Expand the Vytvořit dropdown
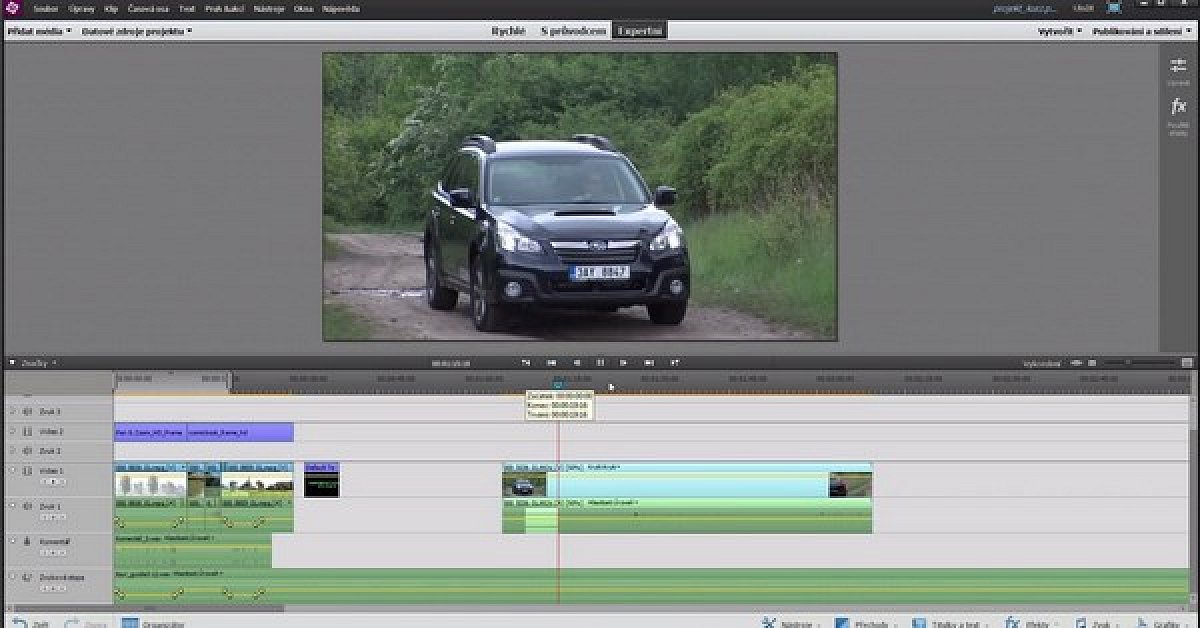1200x628 pixels. (x=1060, y=31)
